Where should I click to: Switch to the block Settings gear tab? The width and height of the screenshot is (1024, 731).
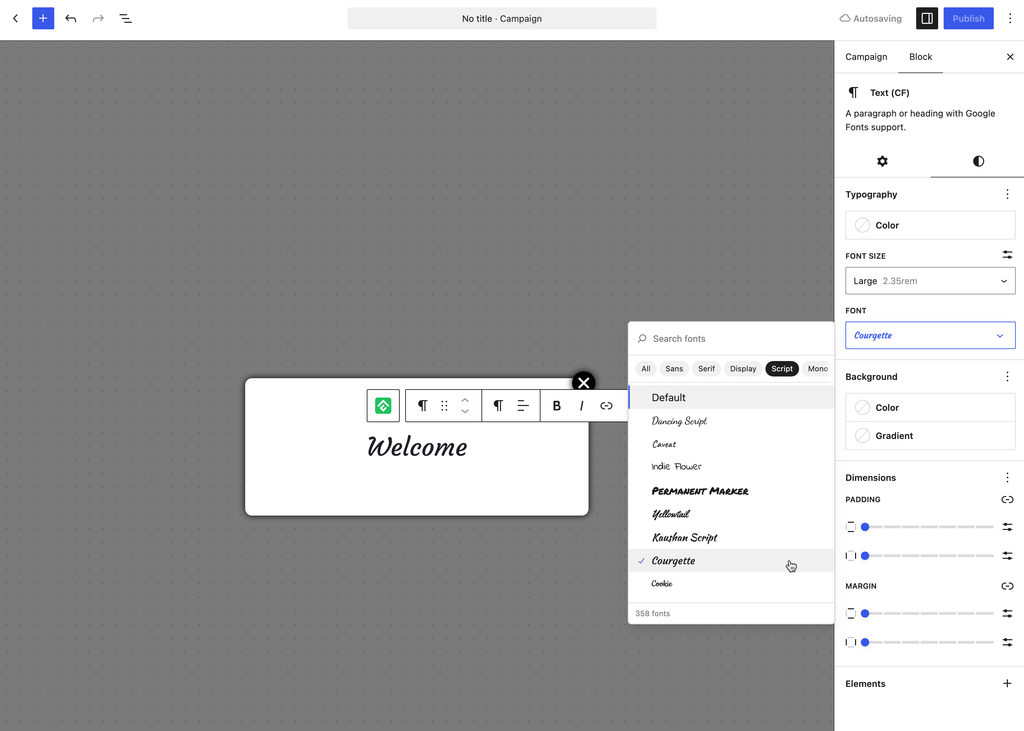pos(882,161)
